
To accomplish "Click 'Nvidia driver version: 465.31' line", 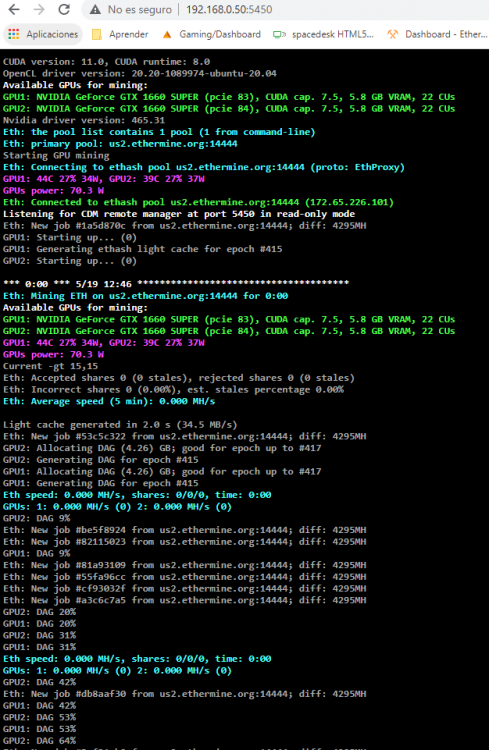I will (84, 121).
